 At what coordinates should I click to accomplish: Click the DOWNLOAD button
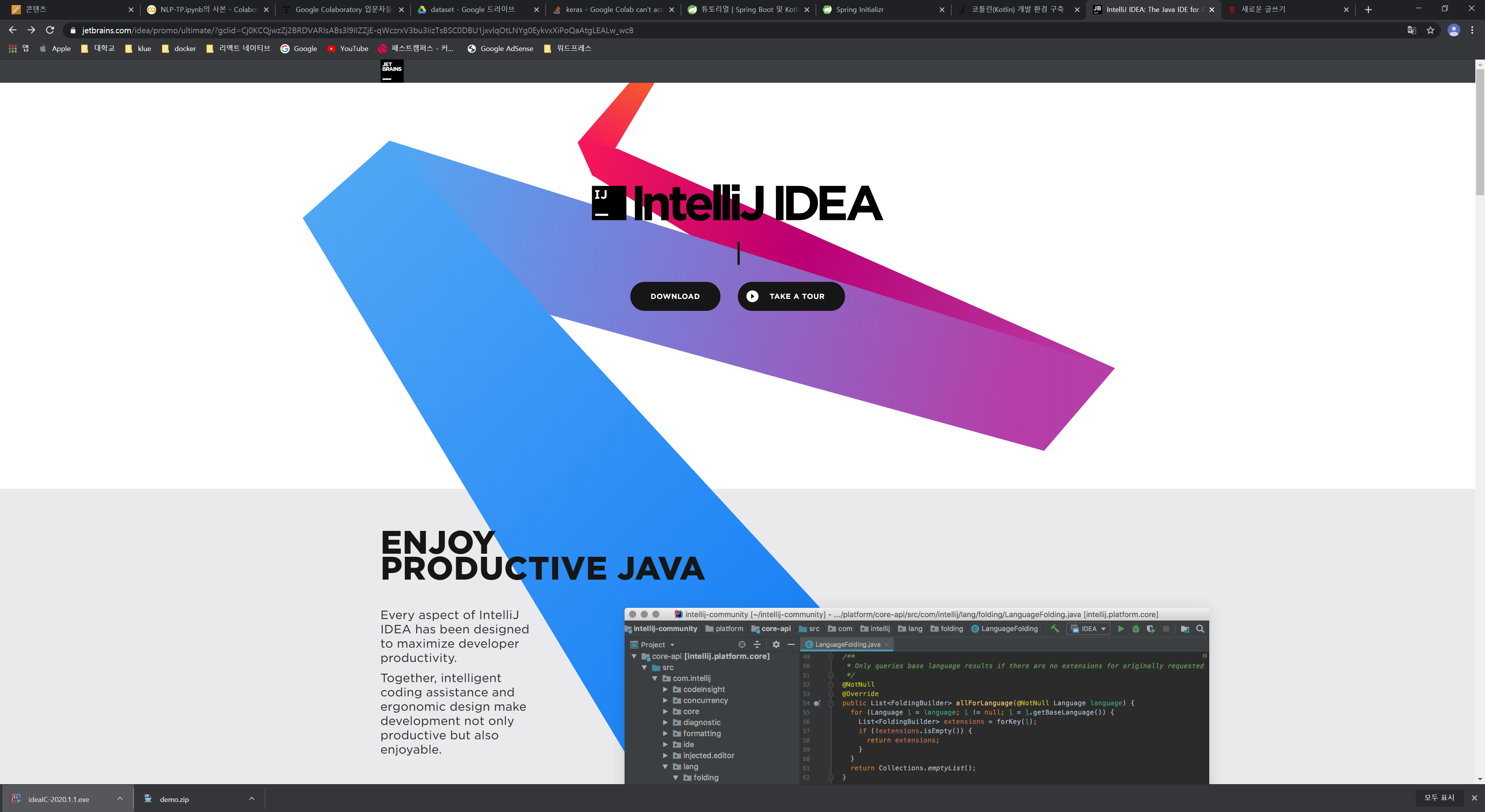(674, 296)
